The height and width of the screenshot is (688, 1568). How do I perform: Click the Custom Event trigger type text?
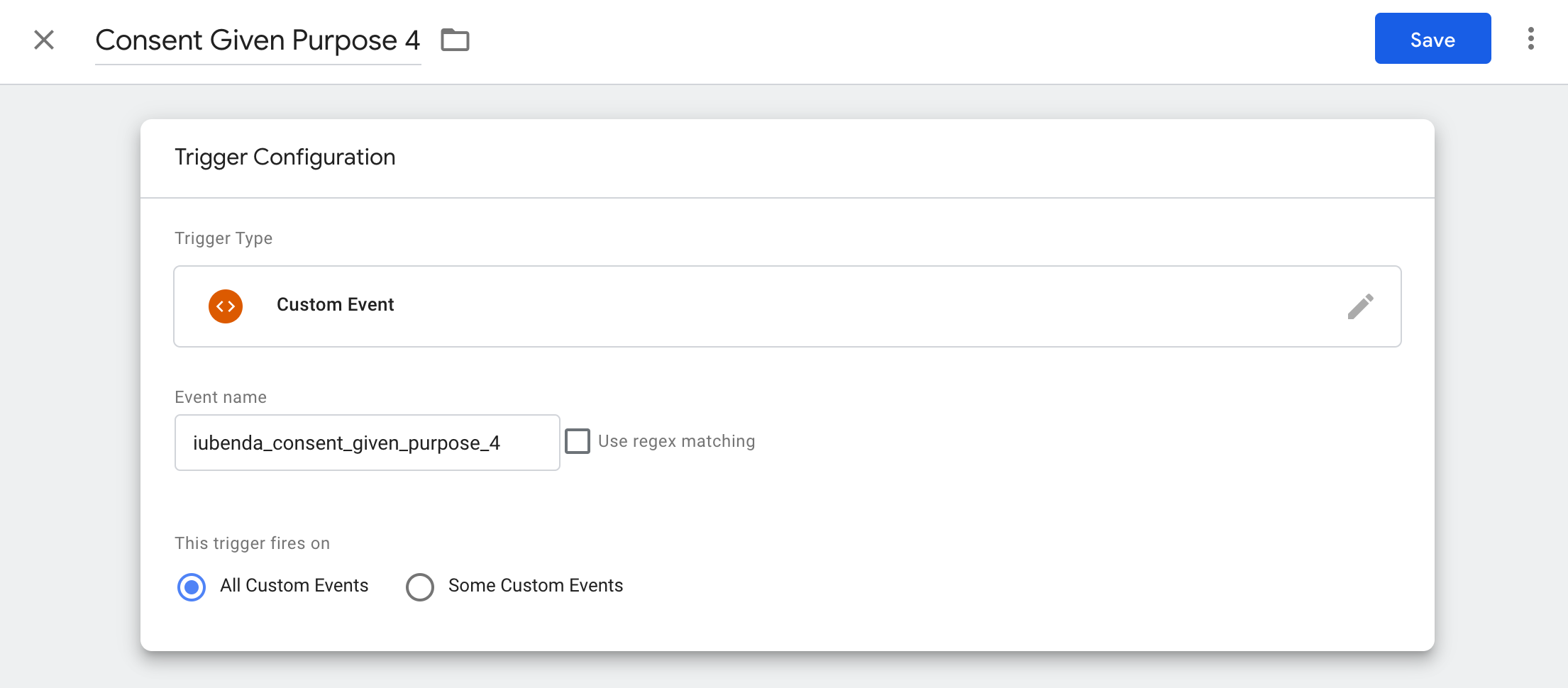click(x=335, y=305)
